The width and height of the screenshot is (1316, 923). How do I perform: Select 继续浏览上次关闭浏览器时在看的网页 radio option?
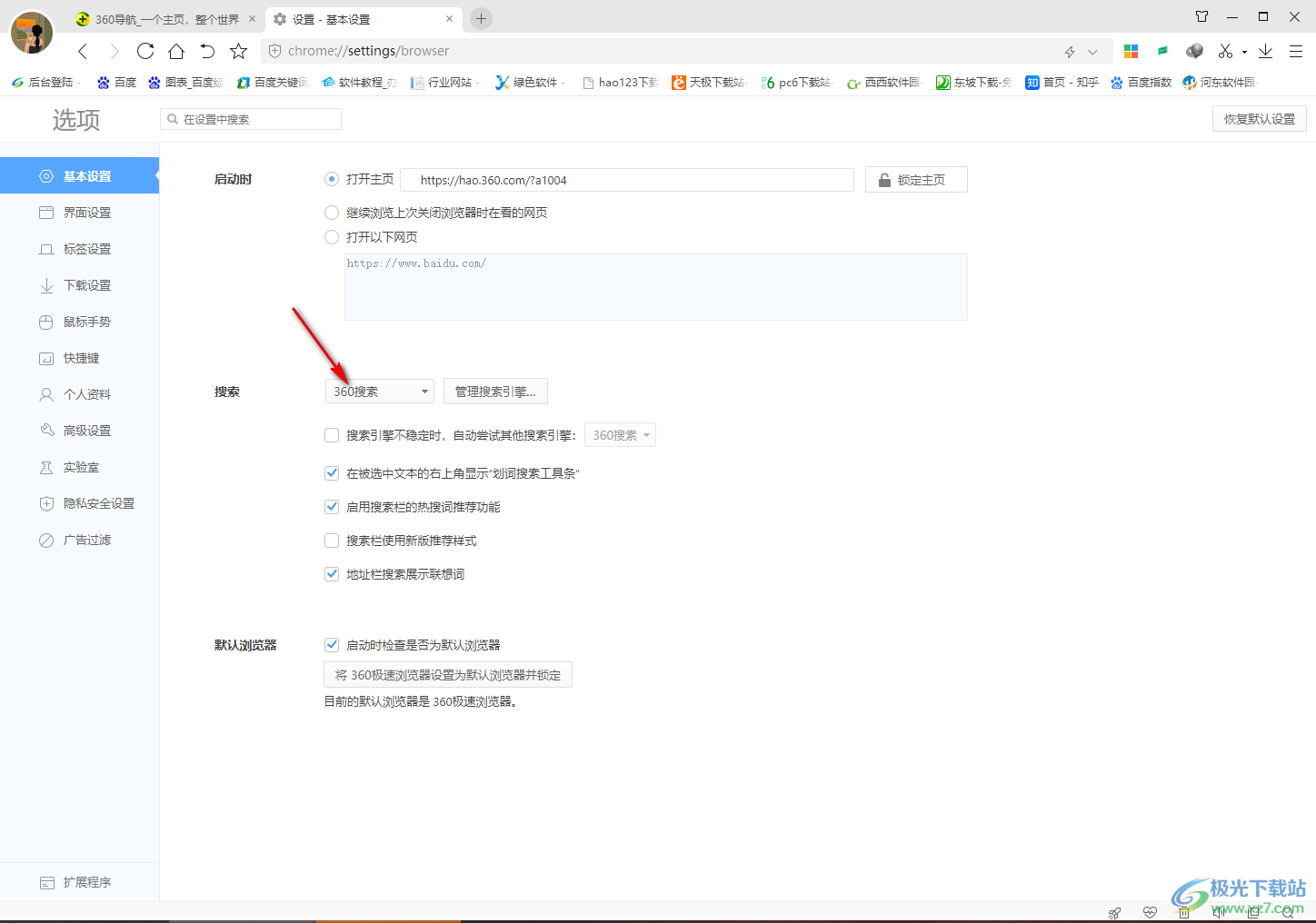(332, 213)
